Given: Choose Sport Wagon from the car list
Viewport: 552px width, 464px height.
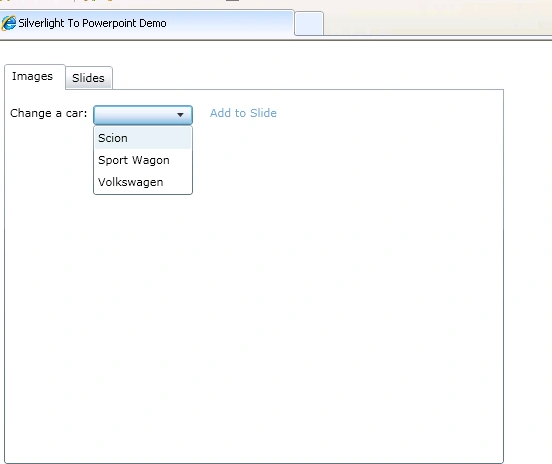Looking at the screenshot, I should click(x=143, y=160).
